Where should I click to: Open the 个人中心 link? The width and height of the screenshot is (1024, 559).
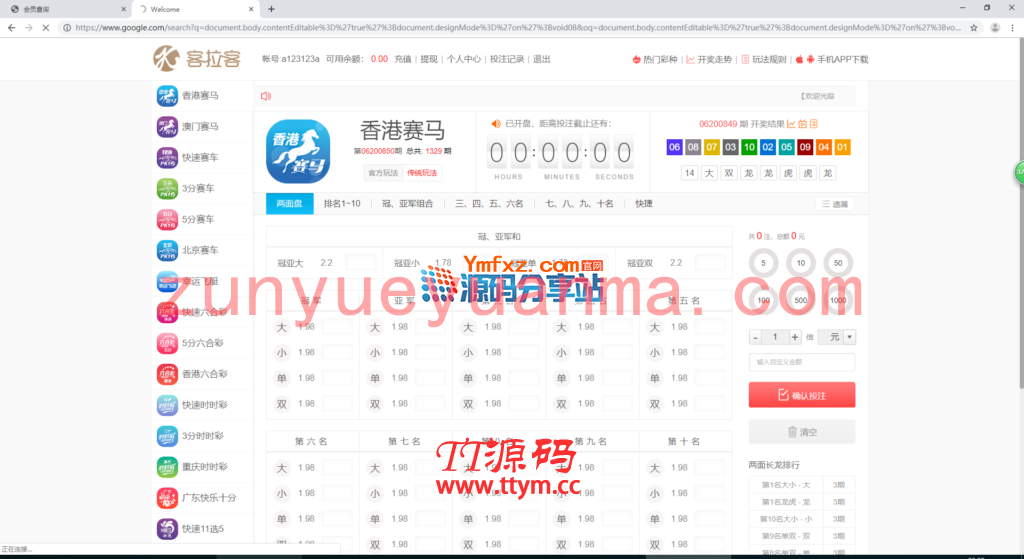point(464,59)
